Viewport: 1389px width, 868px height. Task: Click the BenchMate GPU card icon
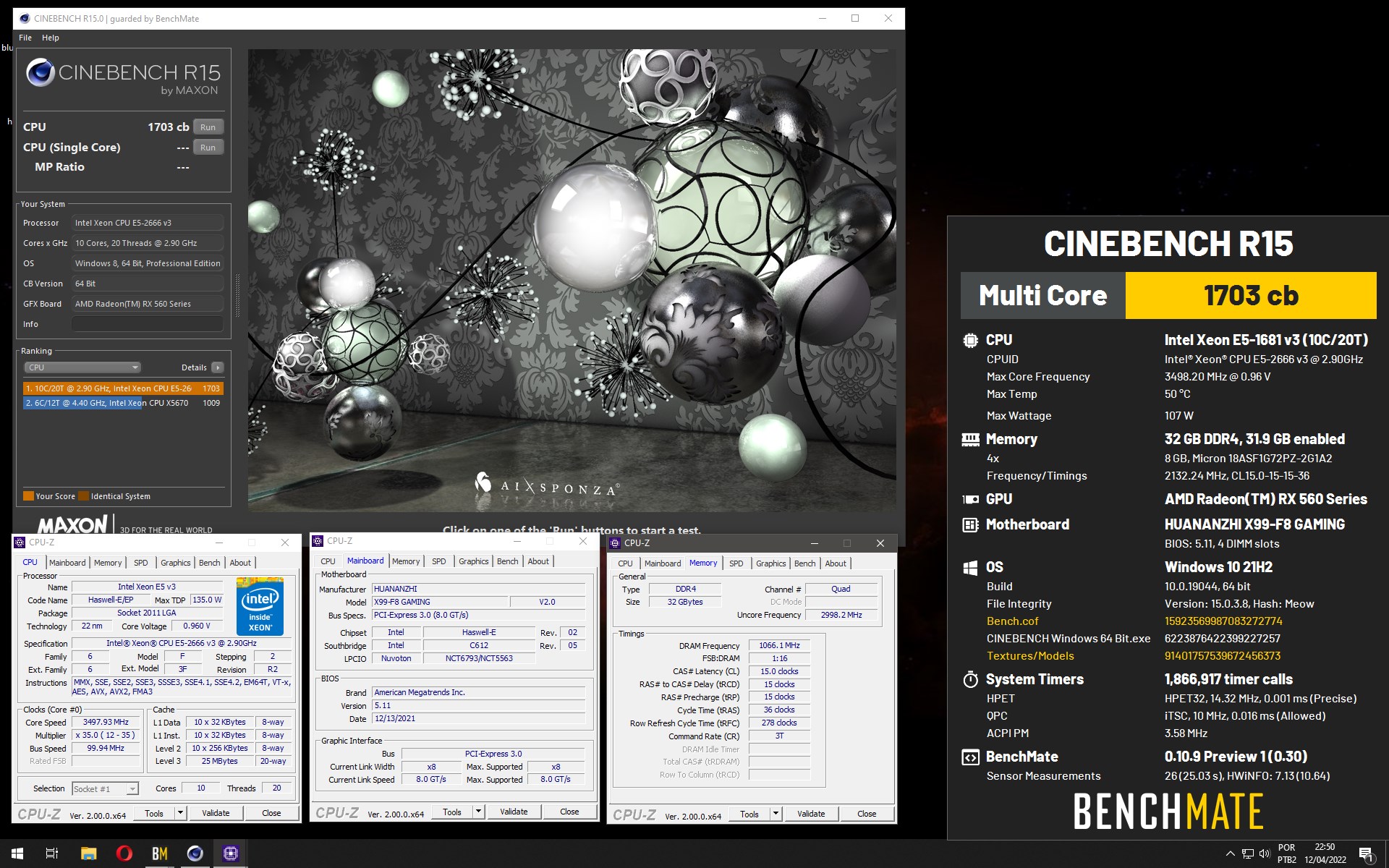point(970,499)
